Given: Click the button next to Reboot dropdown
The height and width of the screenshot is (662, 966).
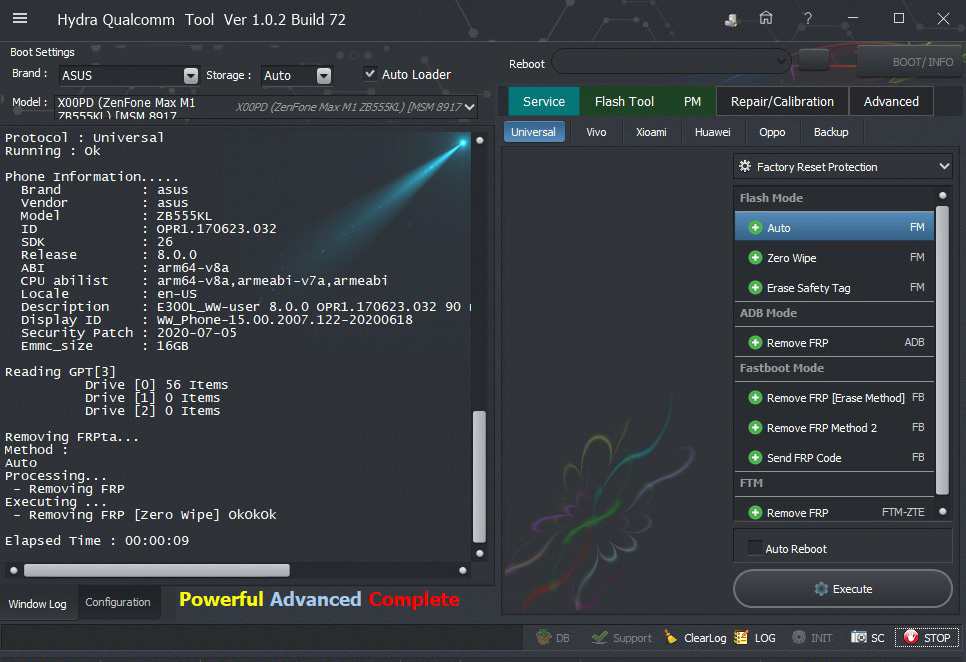Looking at the screenshot, I should pyautogui.click(x=814, y=60).
